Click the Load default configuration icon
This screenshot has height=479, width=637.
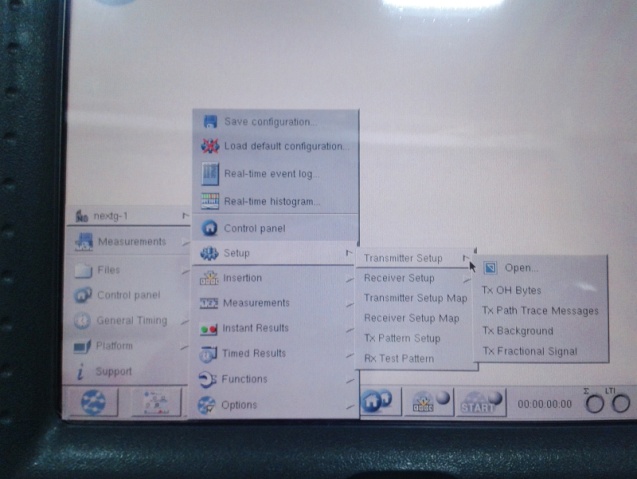[210, 146]
